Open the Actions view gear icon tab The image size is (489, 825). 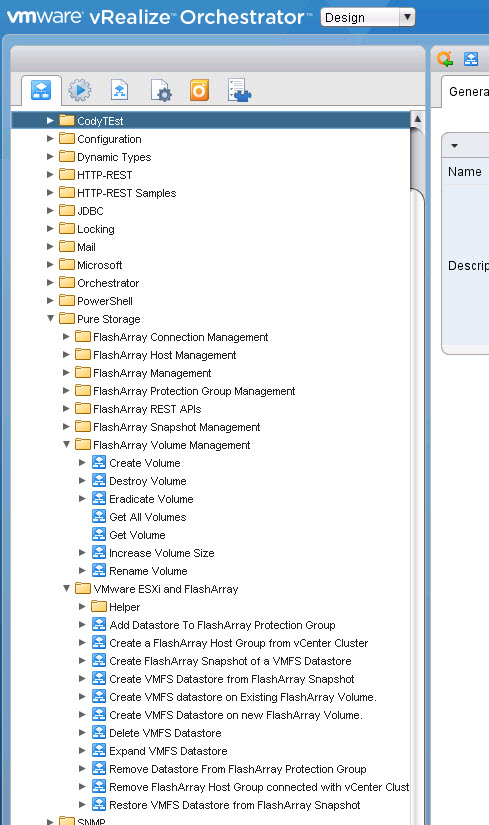click(x=80, y=90)
